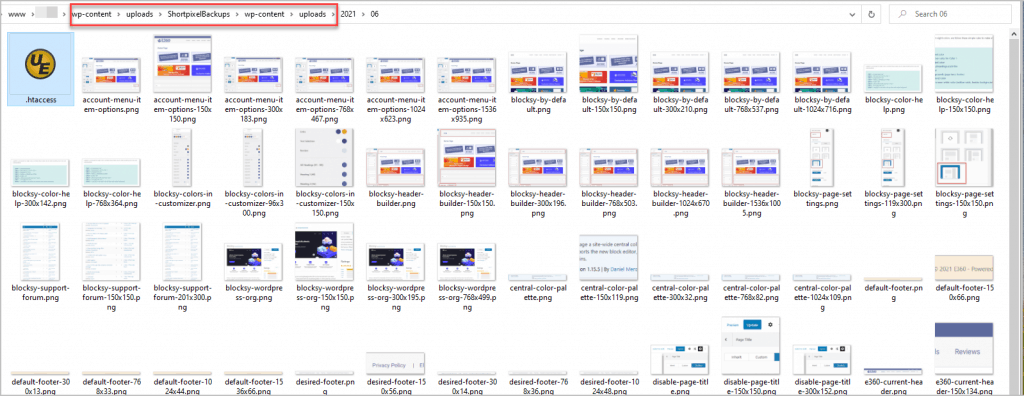Navigate to ShortpixelBackups breadcrumb segment

pyautogui.click(x=200, y=14)
